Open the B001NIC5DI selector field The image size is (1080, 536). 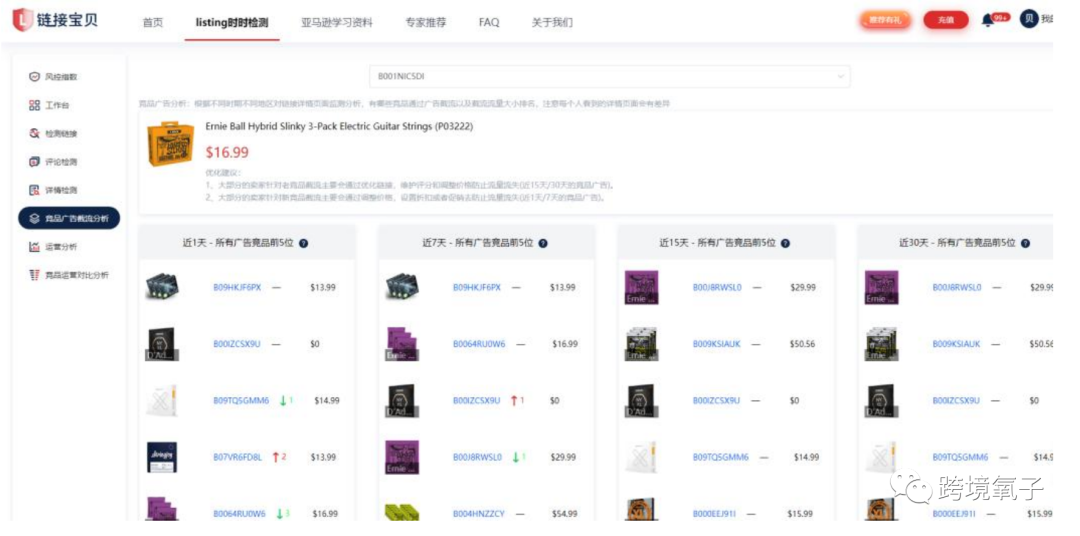pyautogui.click(x=610, y=76)
